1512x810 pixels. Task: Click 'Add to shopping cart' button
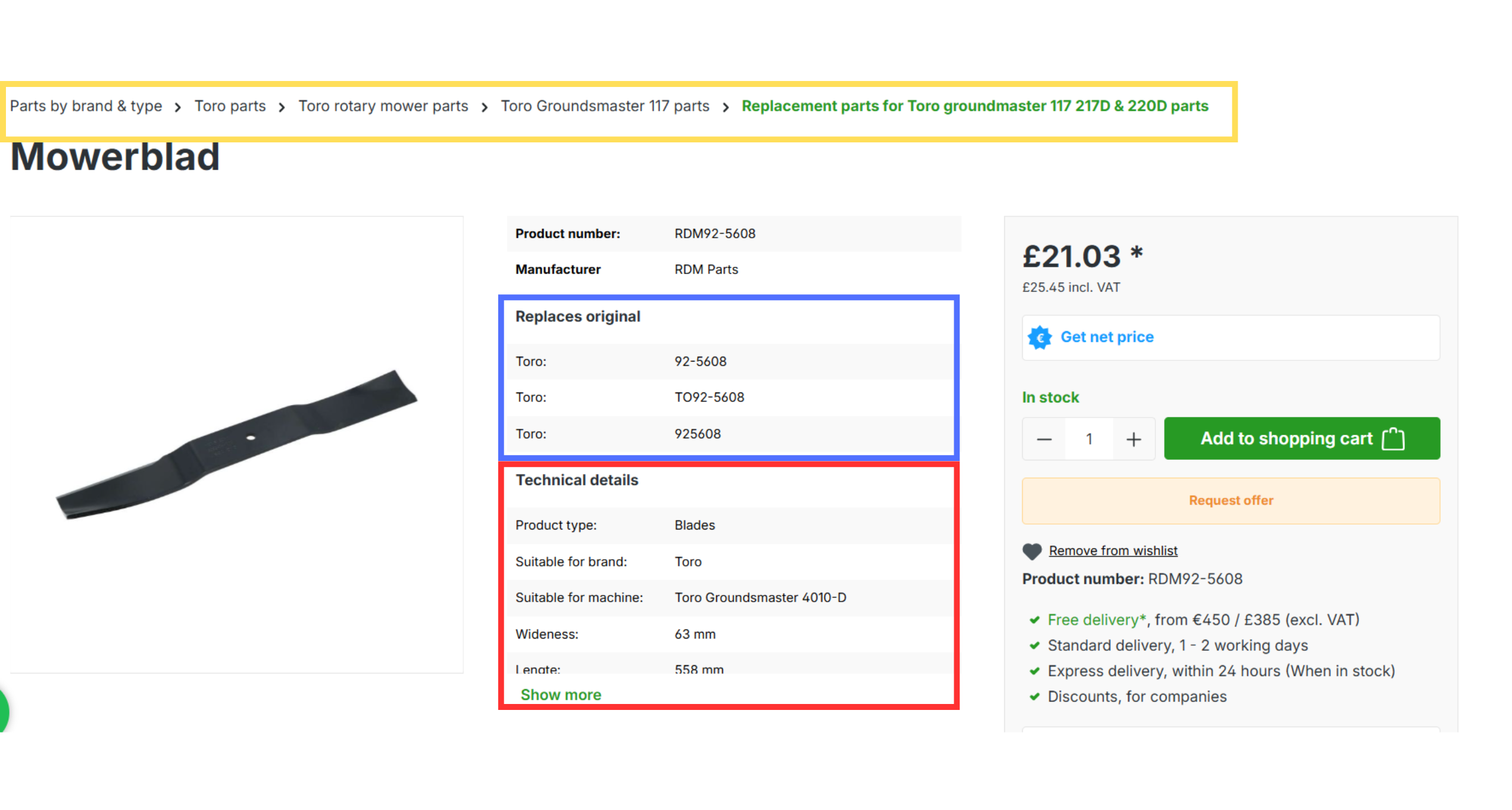[x=1302, y=438]
